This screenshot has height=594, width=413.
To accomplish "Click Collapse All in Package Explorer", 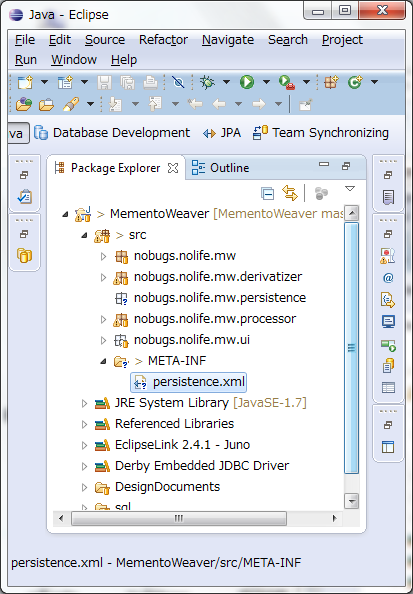I will click(x=268, y=194).
